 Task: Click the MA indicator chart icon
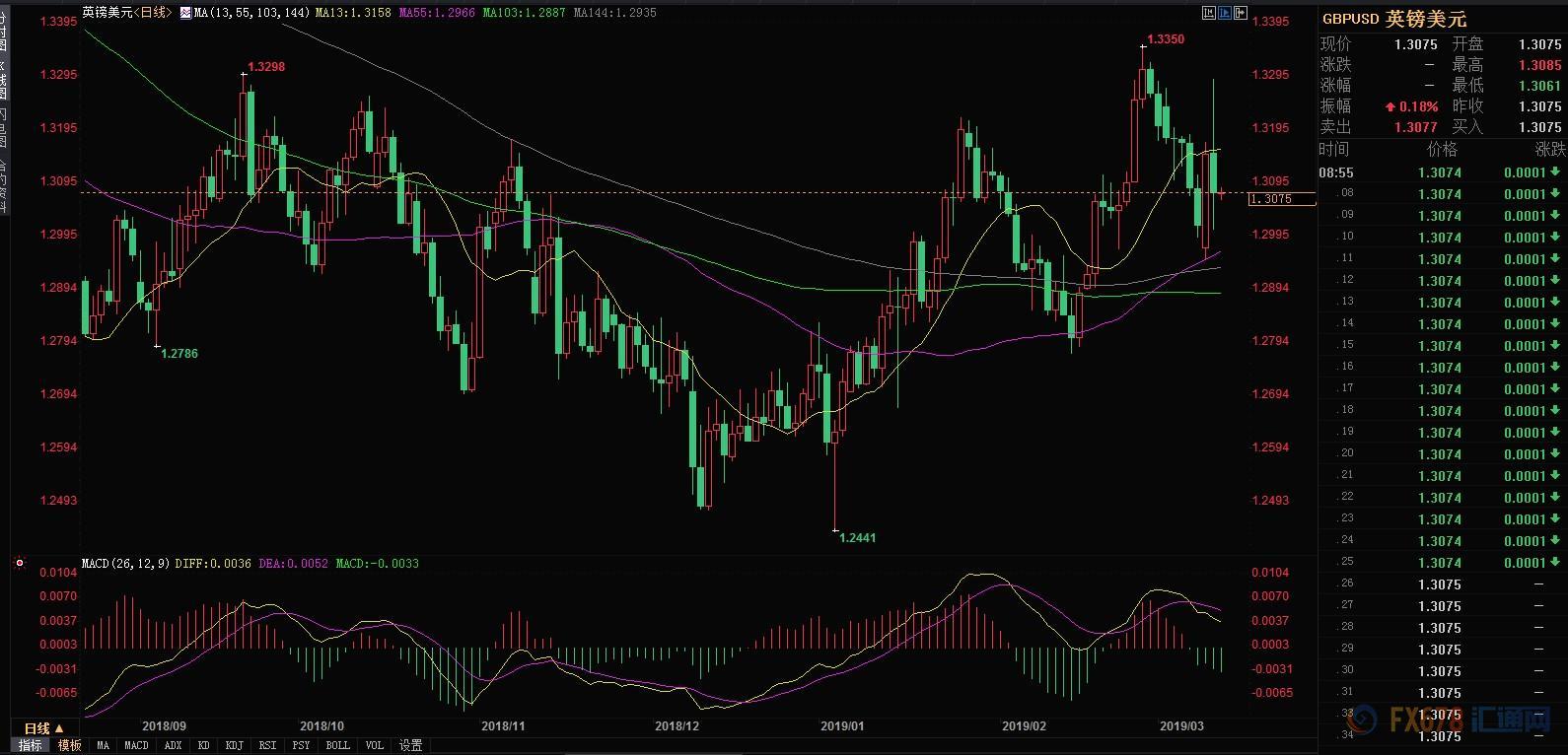point(185,13)
